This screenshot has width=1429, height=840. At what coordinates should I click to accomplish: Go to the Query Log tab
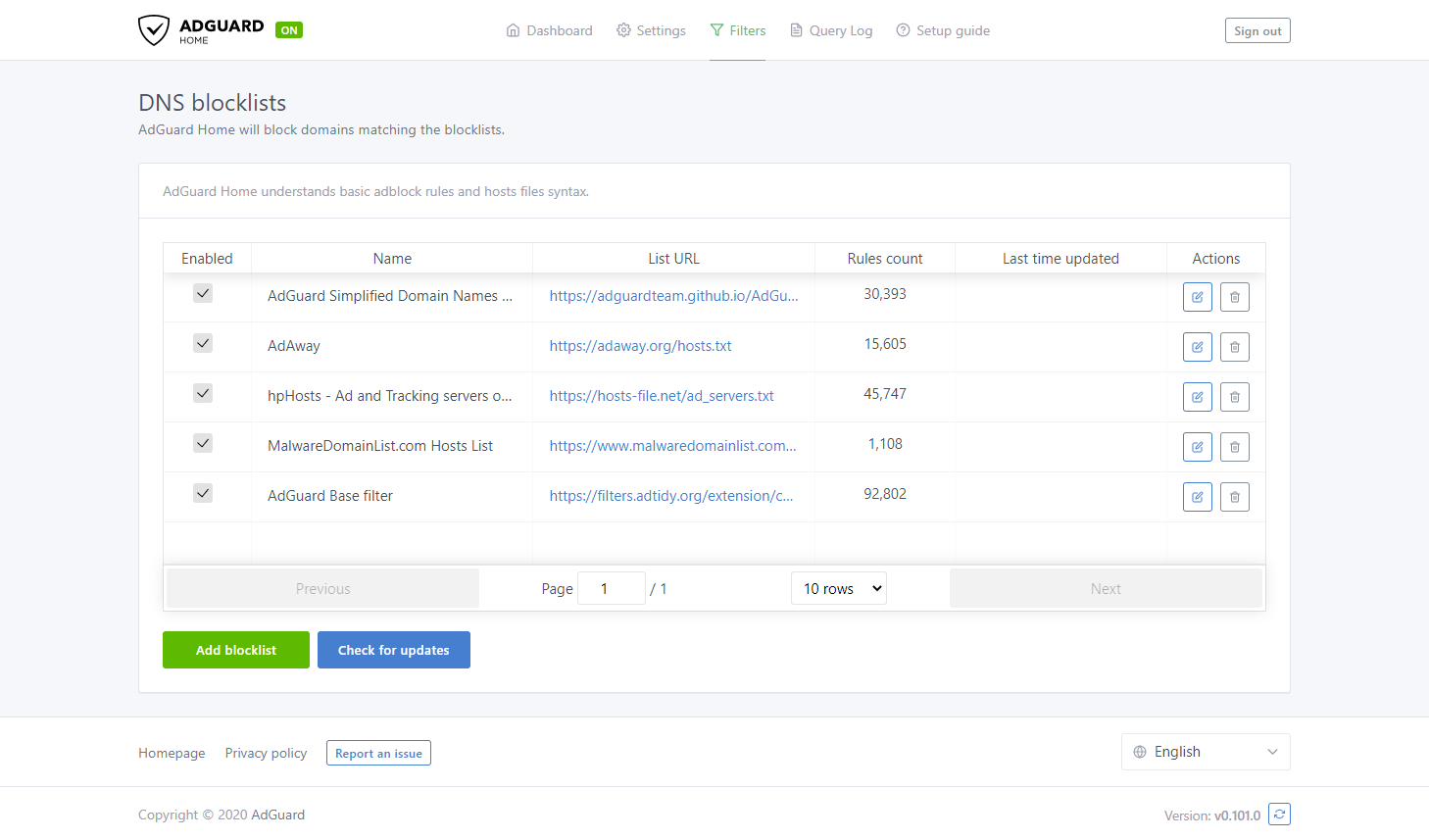click(x=831, y=30)
